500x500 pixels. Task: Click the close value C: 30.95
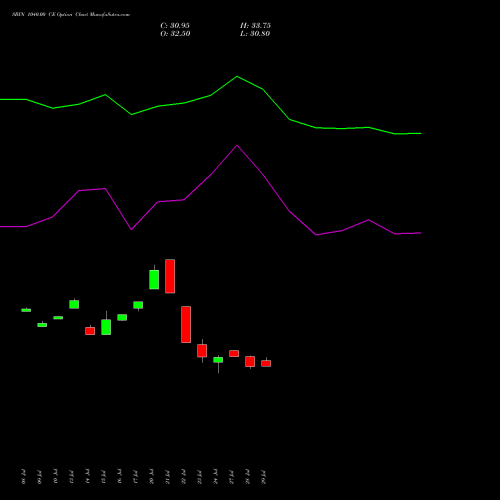(x=175, y=26)
